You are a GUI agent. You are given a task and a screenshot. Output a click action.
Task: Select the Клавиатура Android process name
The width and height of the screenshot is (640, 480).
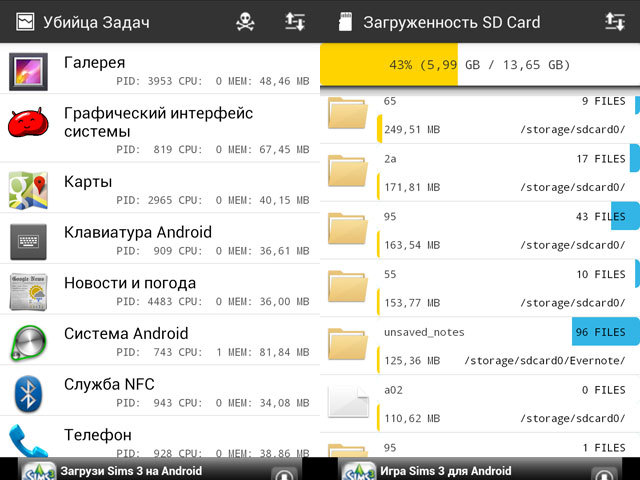coord(138,232)
